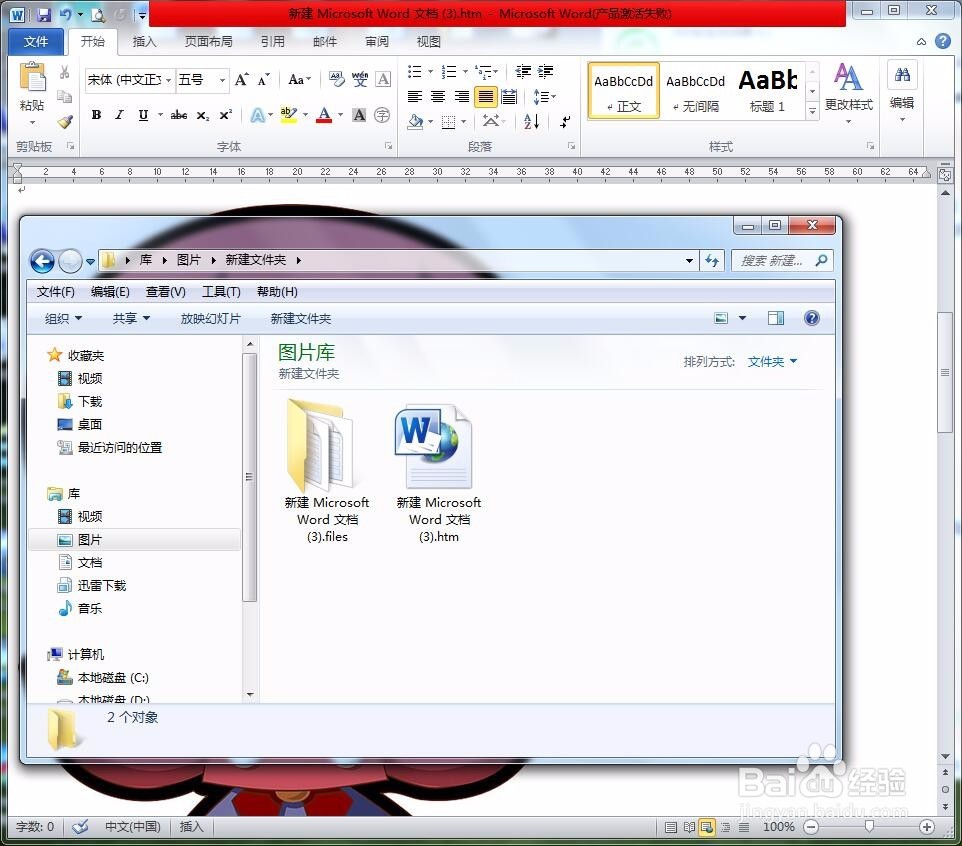Image resolution: width=962 pixels, height=846 pixels.
Task: Click the Increase Indent icon
Action: pos(545,72)
